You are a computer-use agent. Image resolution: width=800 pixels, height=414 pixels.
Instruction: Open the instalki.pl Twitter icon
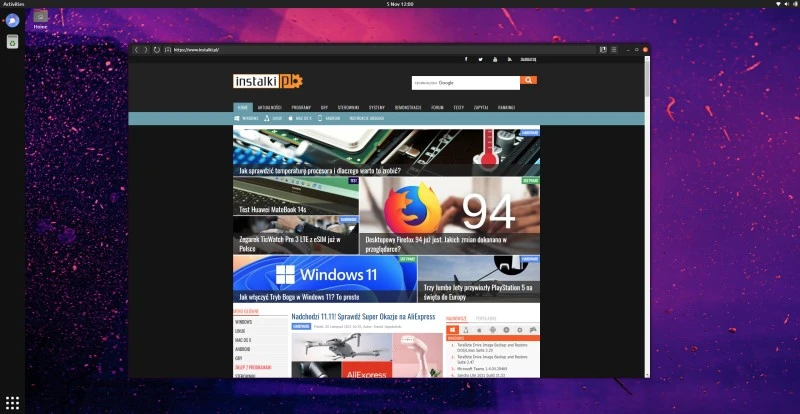click(480, 59)
